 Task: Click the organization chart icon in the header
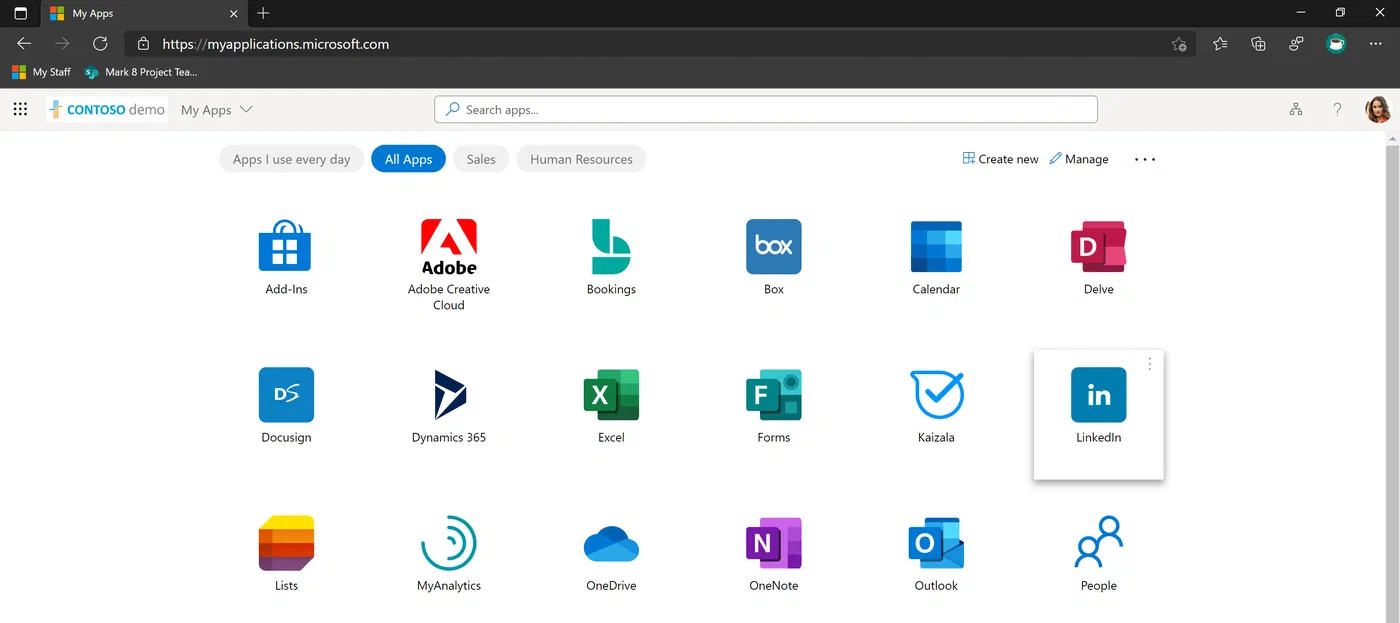[1296, 110]
